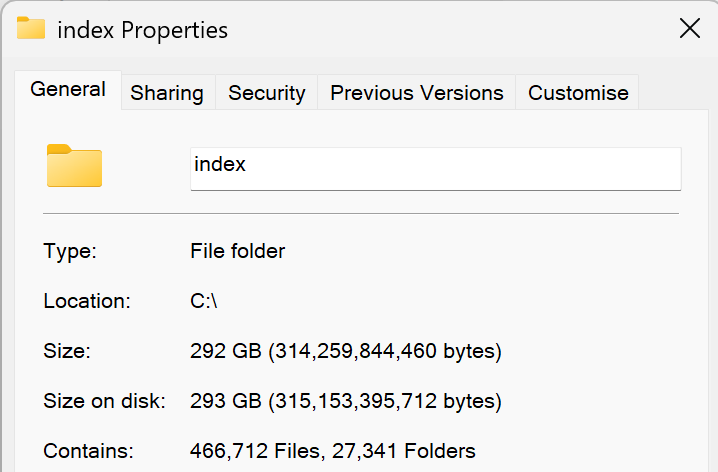Click the "Type:" label
Image resolution: width=718 pixels, height=472 pixels.
70,251
